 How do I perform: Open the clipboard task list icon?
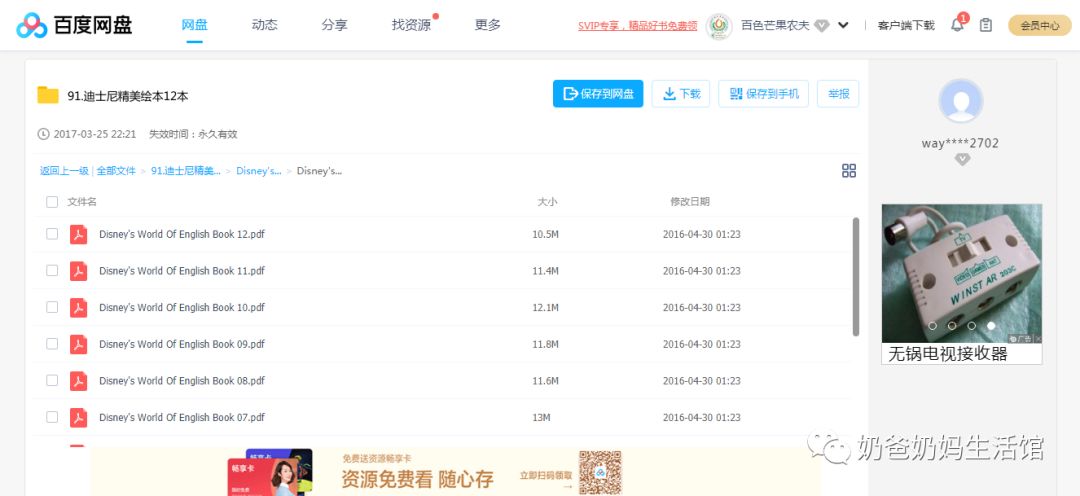pos(986,25)
